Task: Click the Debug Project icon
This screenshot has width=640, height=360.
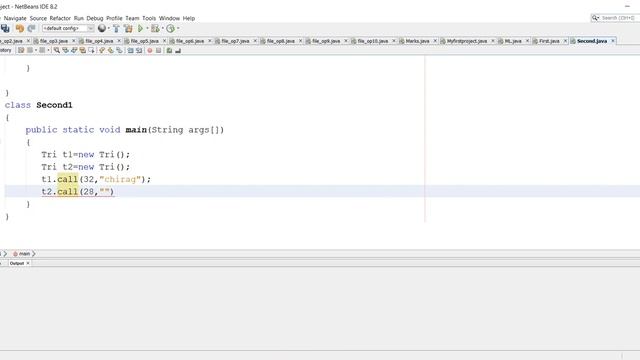Action: (x=155, y=29)
